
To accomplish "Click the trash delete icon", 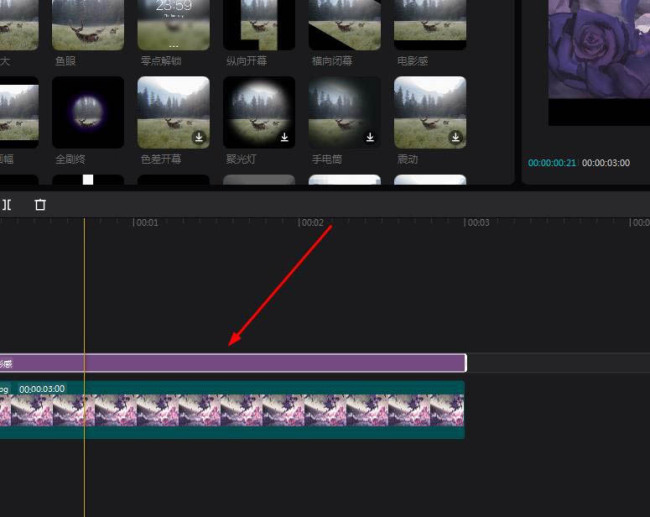I will tap(40, 204).
